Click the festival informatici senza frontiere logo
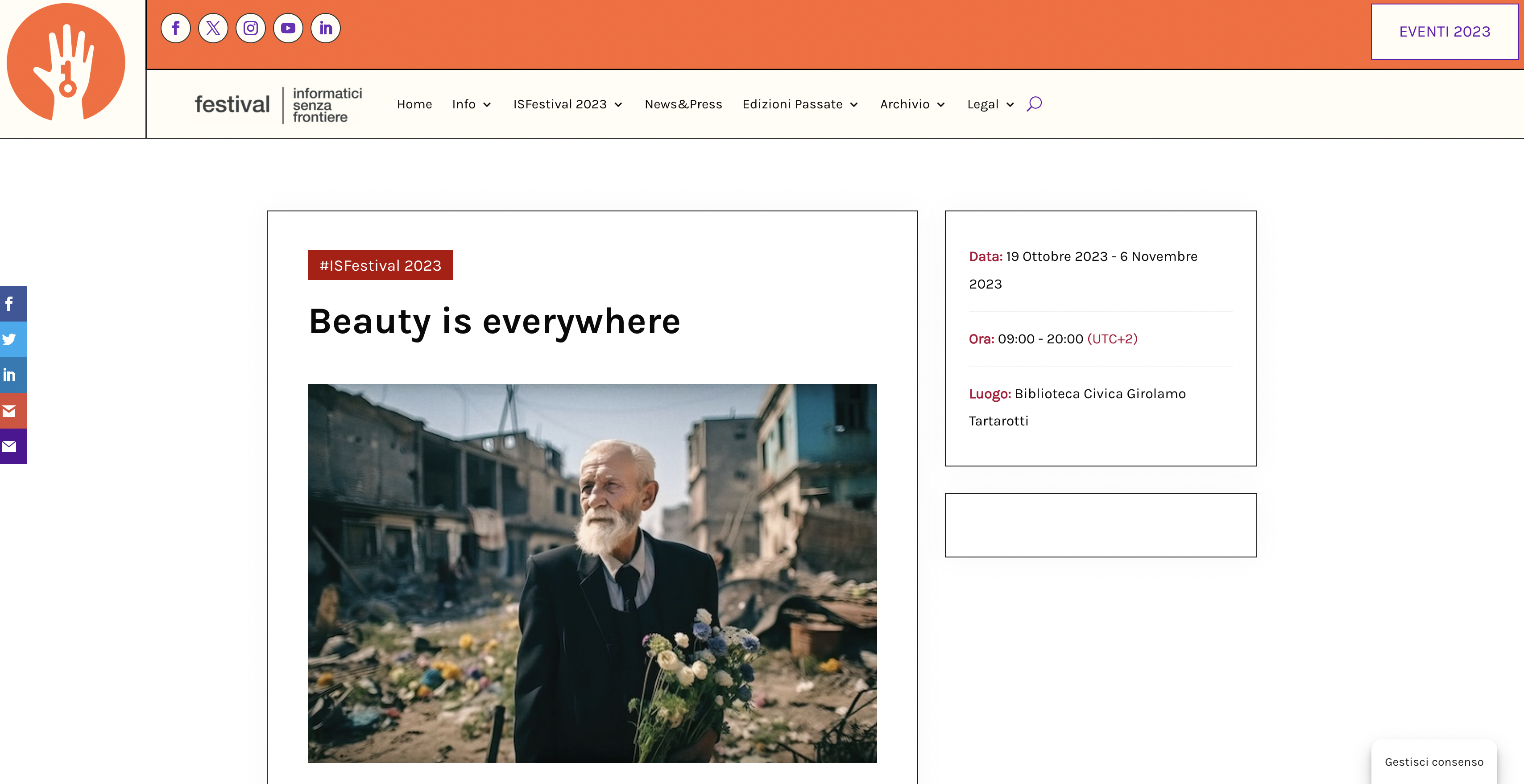 tap(279, 105)
